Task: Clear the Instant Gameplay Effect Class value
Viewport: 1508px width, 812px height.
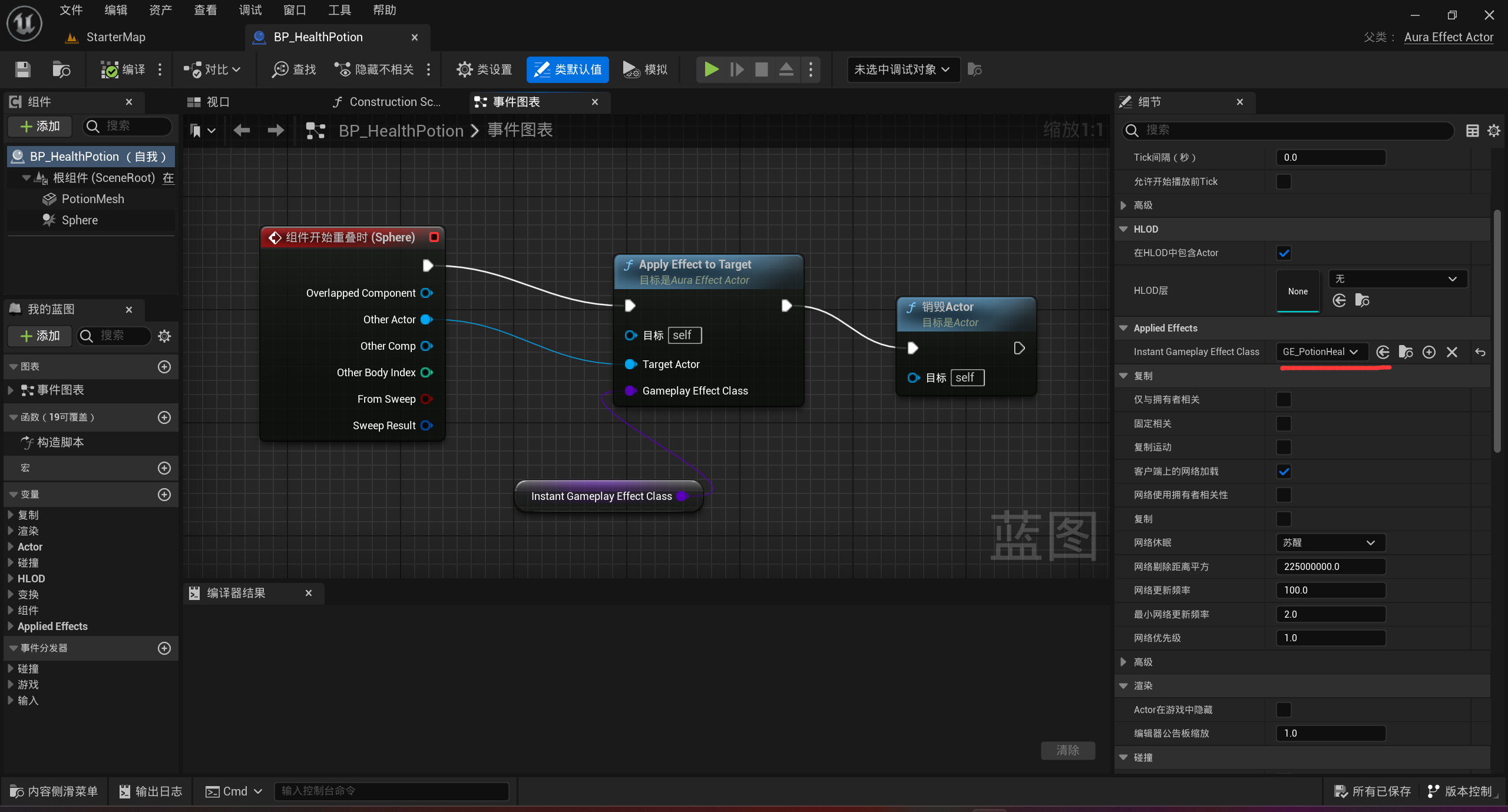Action: point(1452,352)
